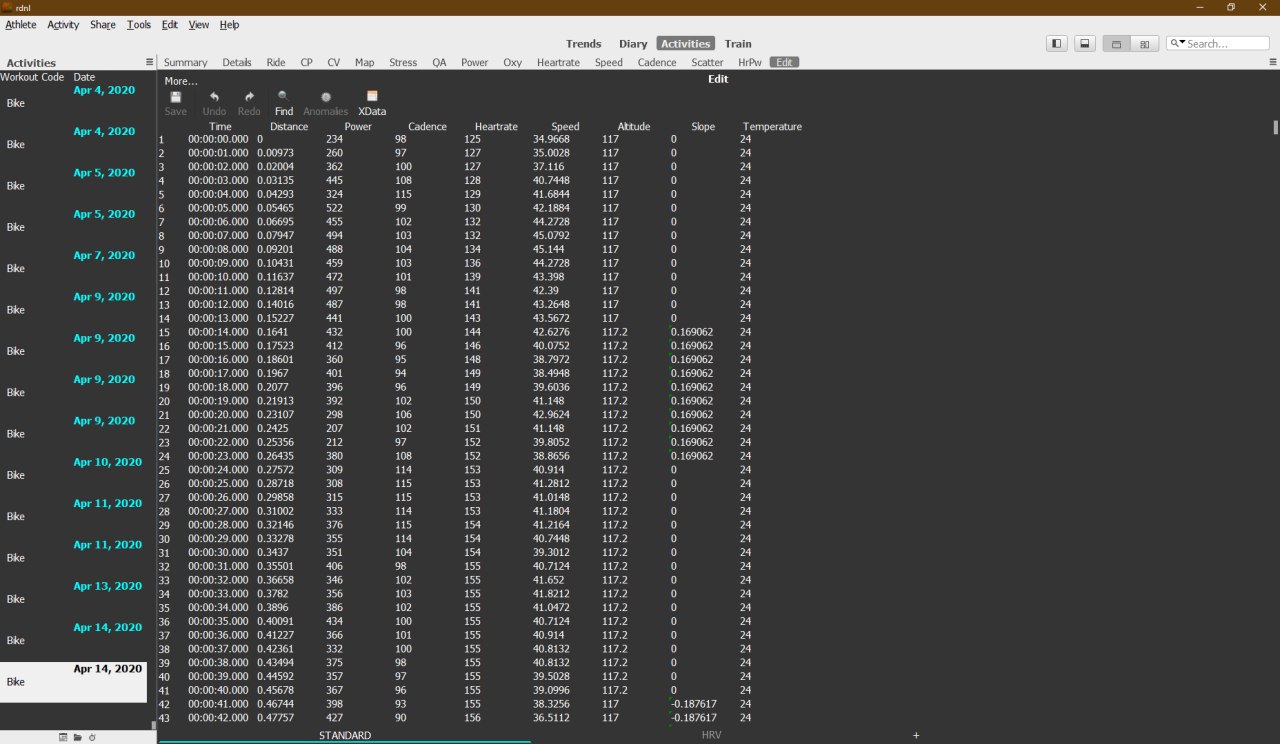Open the Activities sidebar hamburger menu
This screenshot has width=1280, height=744.
(x=150, y=62)
